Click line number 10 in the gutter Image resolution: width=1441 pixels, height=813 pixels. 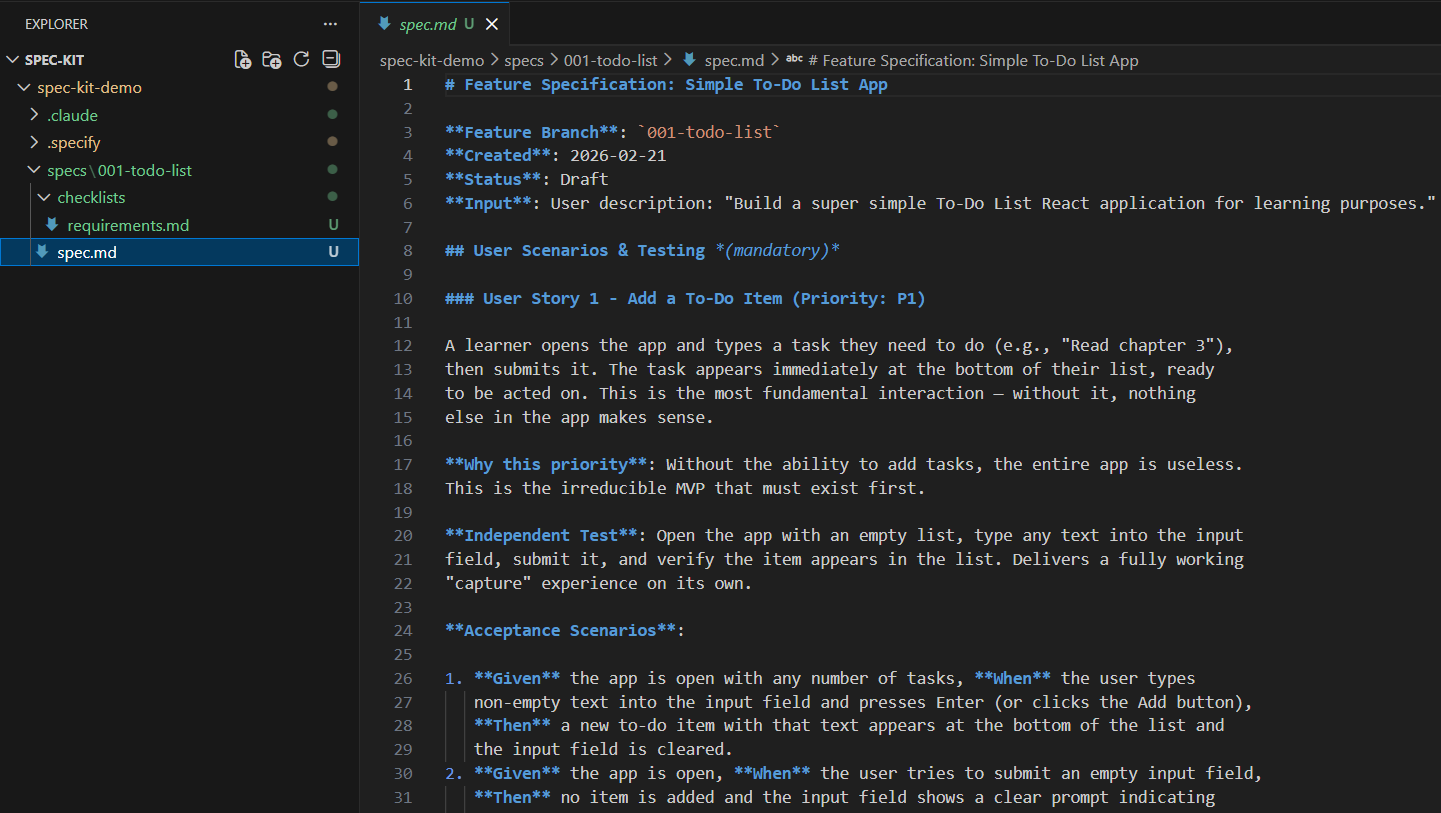coord(402,299)
